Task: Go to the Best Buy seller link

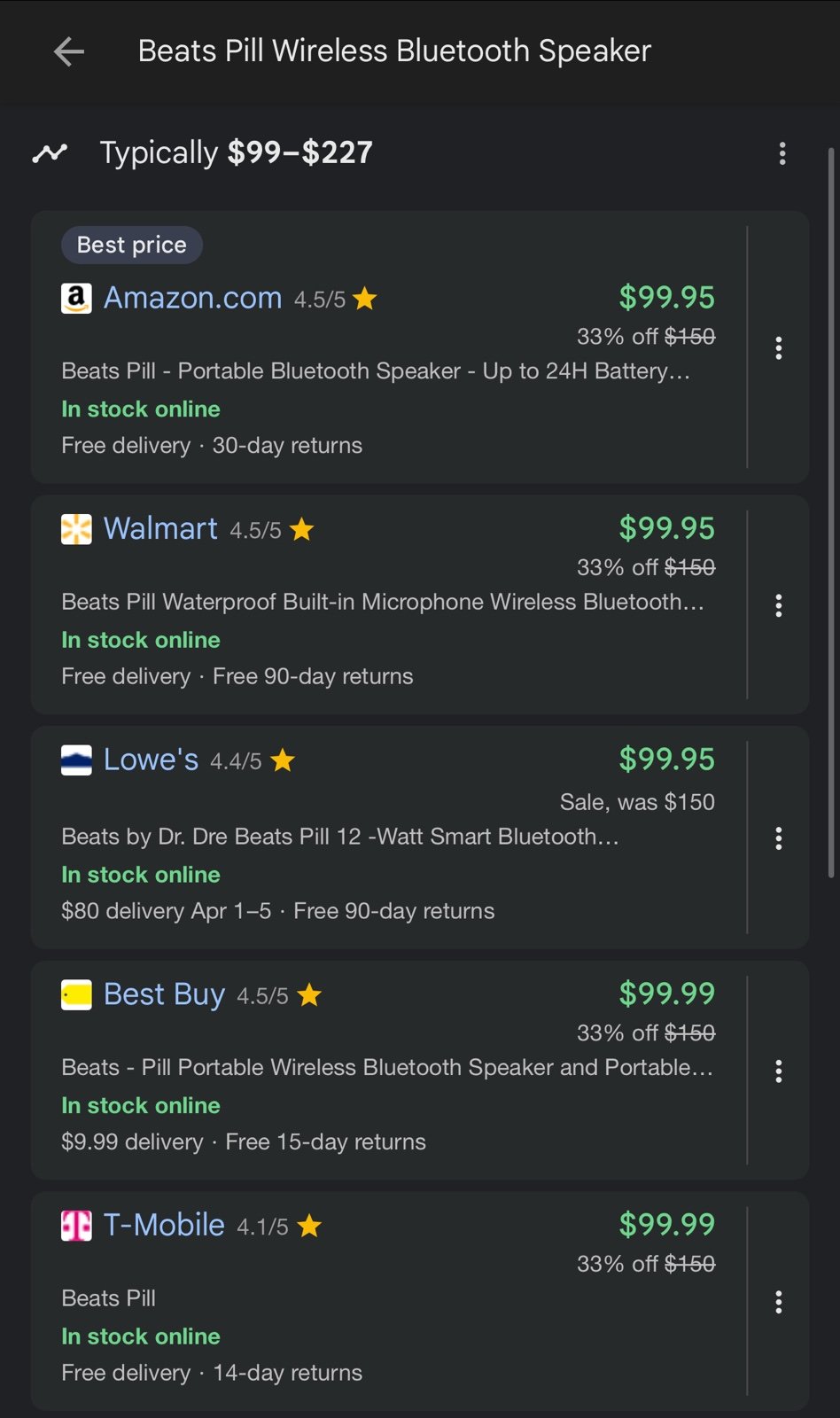Action: 165,994
